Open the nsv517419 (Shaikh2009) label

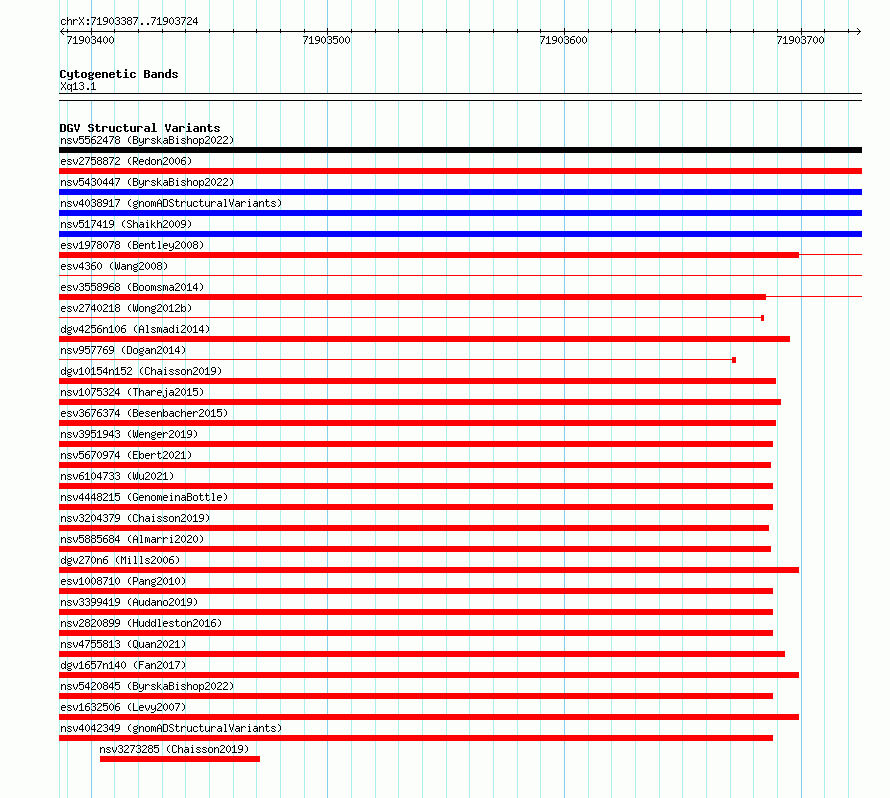pyautogui.click(x=126, y=224)
